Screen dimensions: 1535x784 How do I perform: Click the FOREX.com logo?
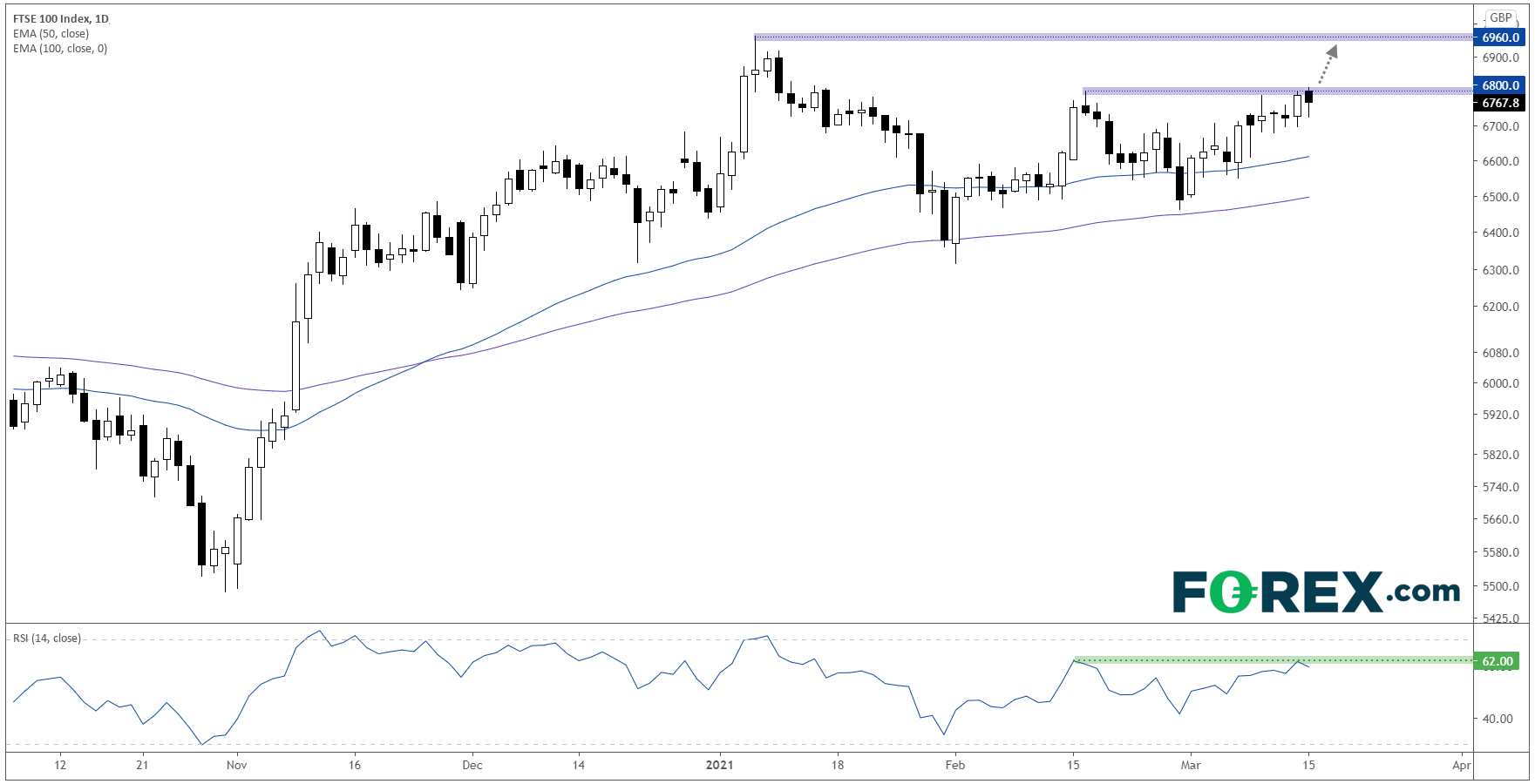click(x=1315, y=591)
